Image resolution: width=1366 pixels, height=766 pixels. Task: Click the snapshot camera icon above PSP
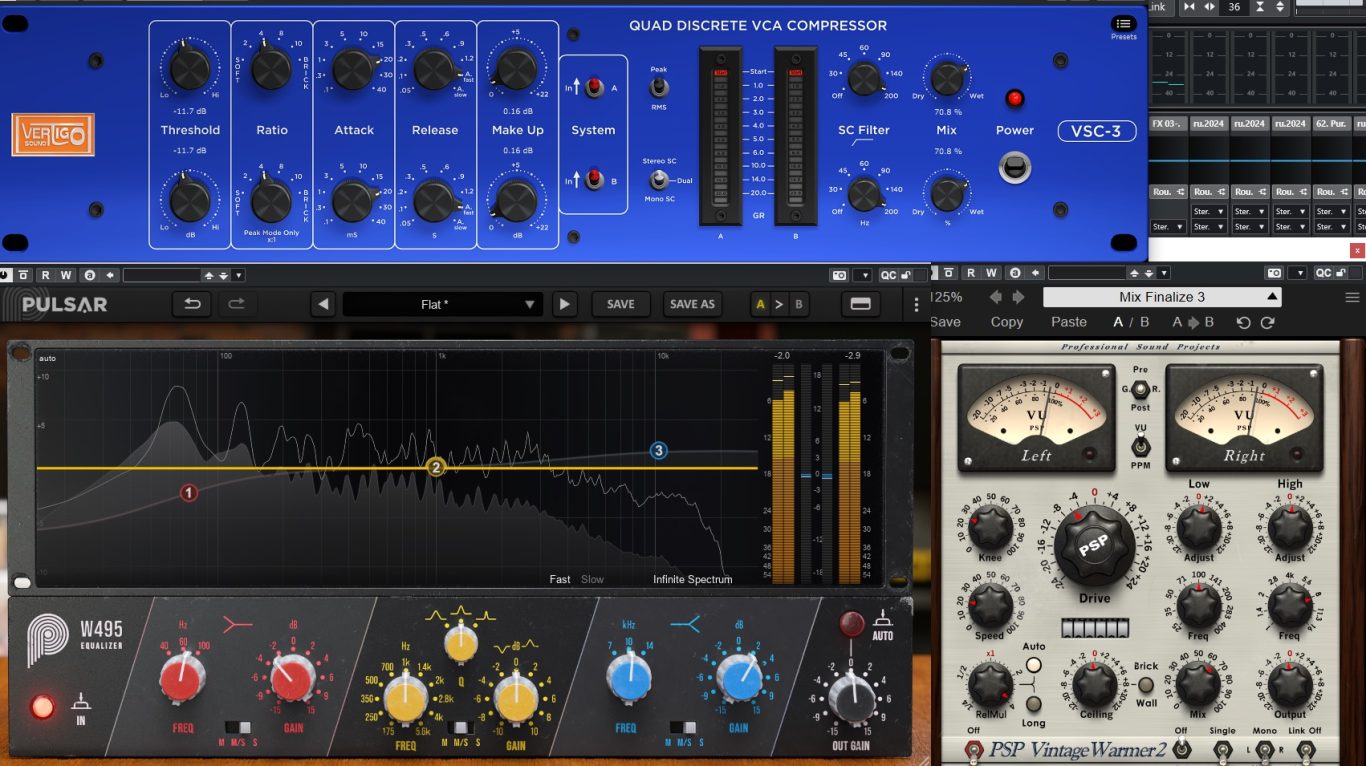(x=1274, y=273)
